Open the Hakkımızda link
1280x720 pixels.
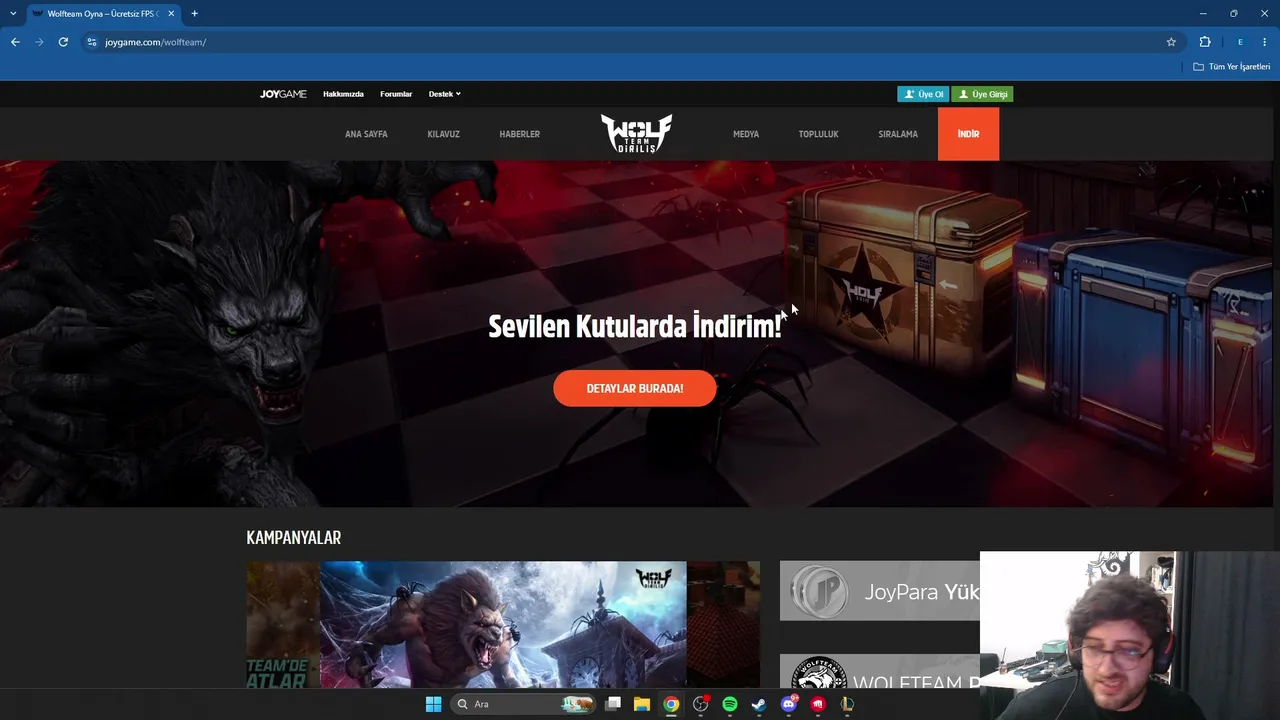[x=343, y=94]
